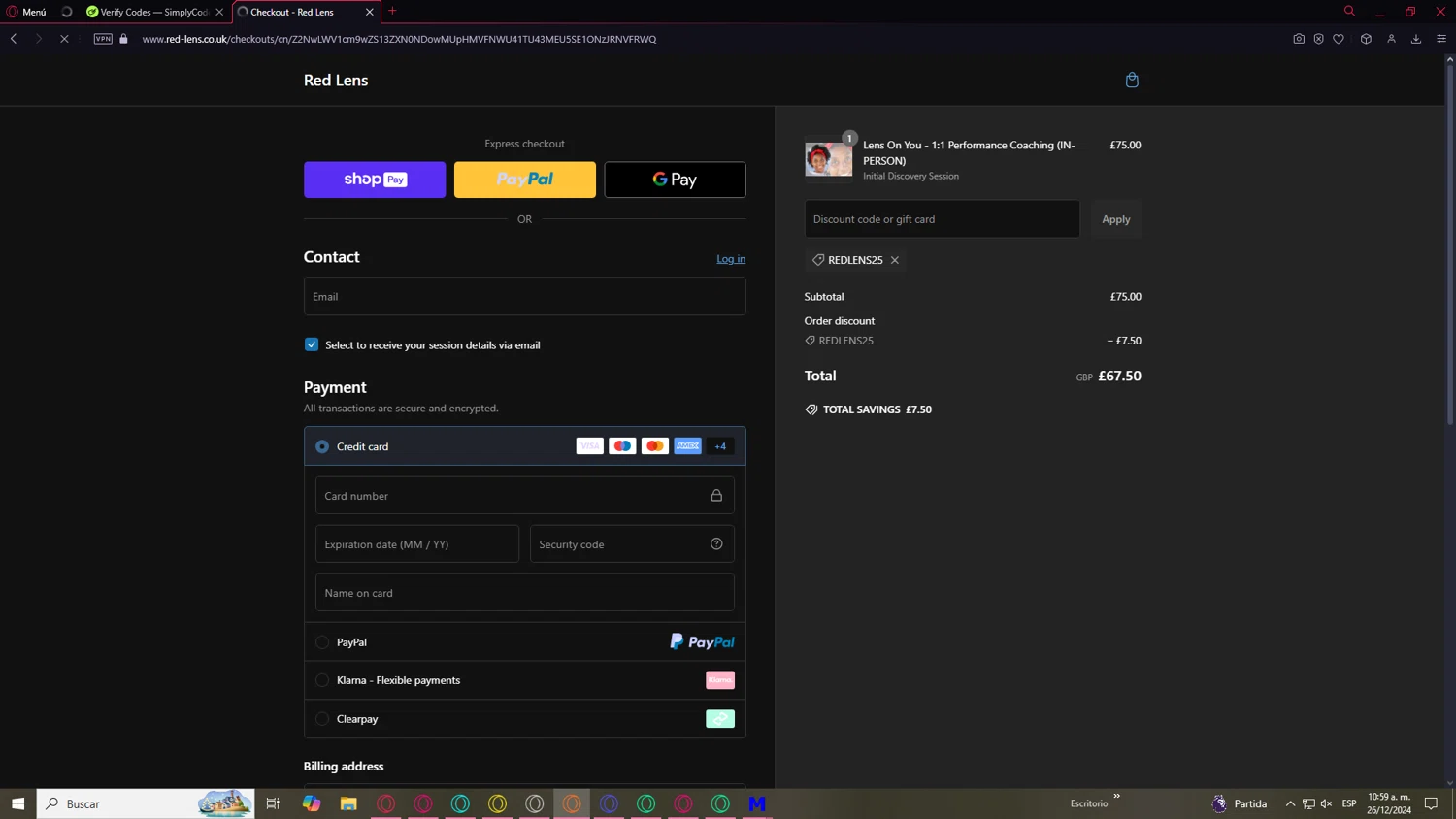The image size is (1456, 819).
Task: Stop loading the page in browser toolbar
Action: 64,39
